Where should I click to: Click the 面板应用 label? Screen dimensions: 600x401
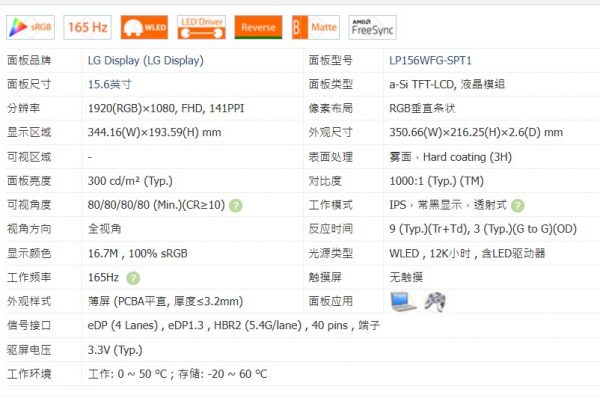[x=331, y=302]
